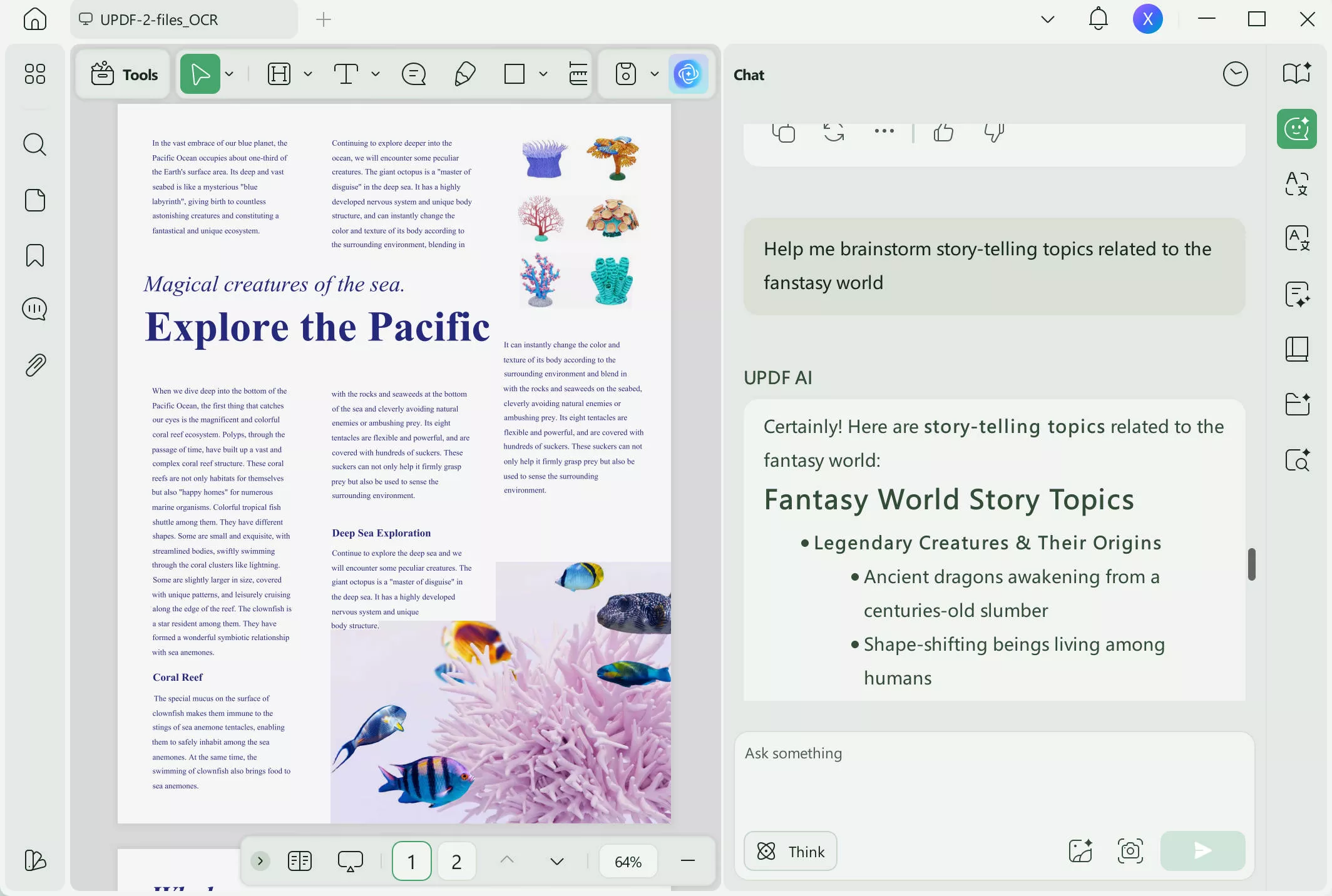Expand the shapes tool dropdown

tap(543, 74)
